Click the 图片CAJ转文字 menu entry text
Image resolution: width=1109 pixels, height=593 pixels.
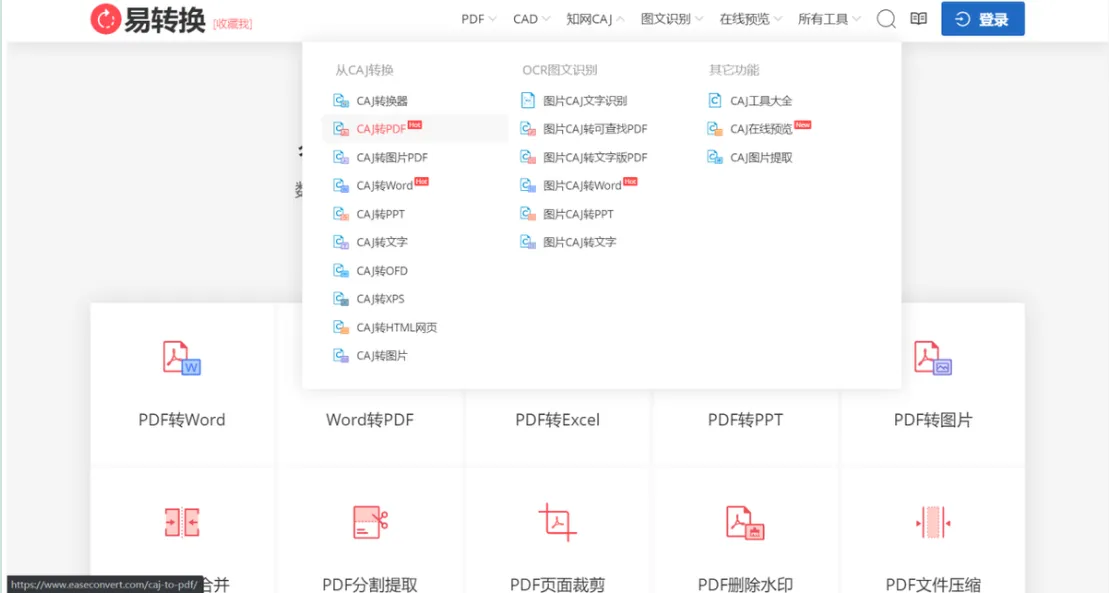point(579,242)
